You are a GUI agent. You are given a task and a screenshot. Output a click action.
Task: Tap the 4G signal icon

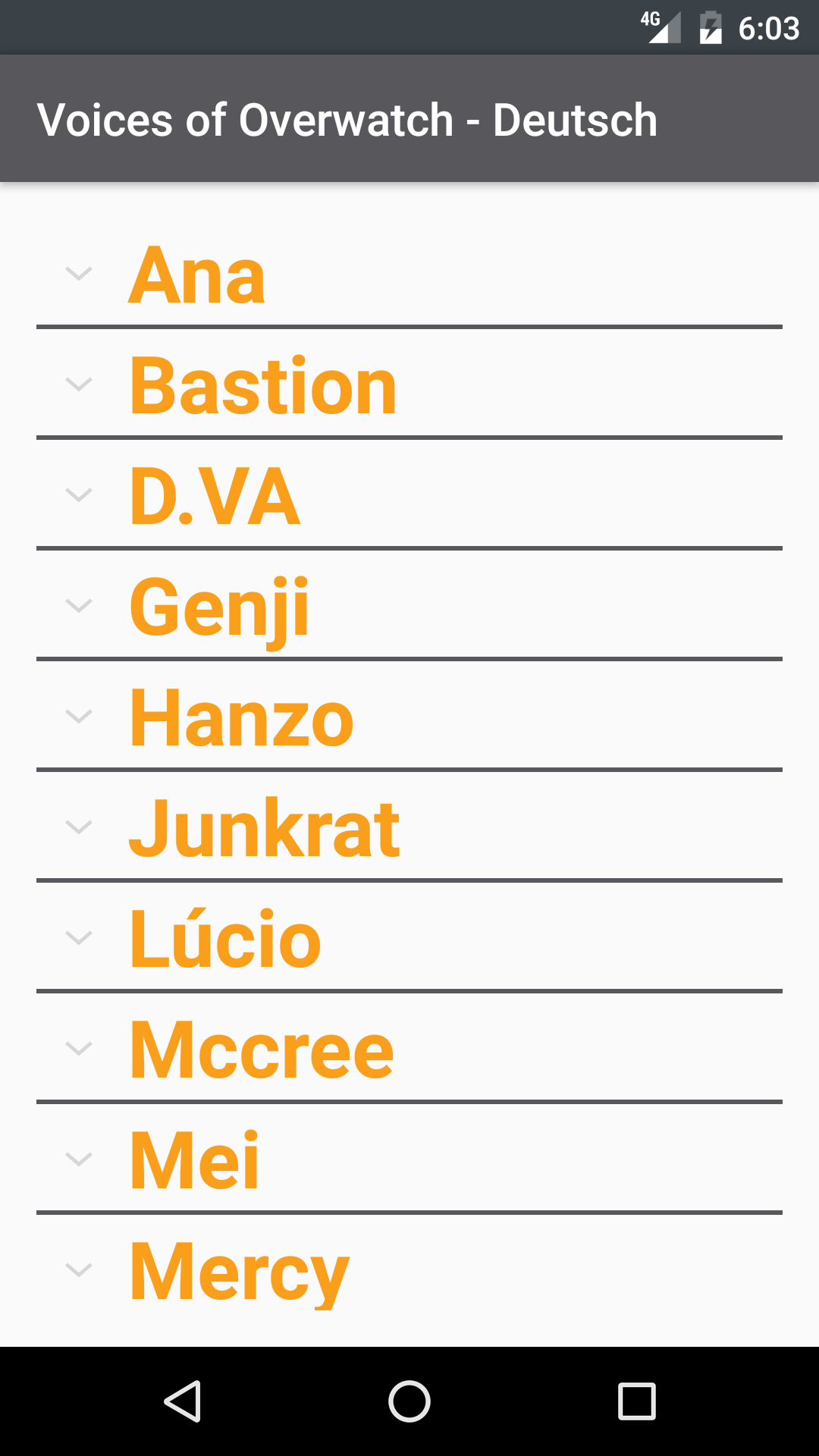click(661, 27)
